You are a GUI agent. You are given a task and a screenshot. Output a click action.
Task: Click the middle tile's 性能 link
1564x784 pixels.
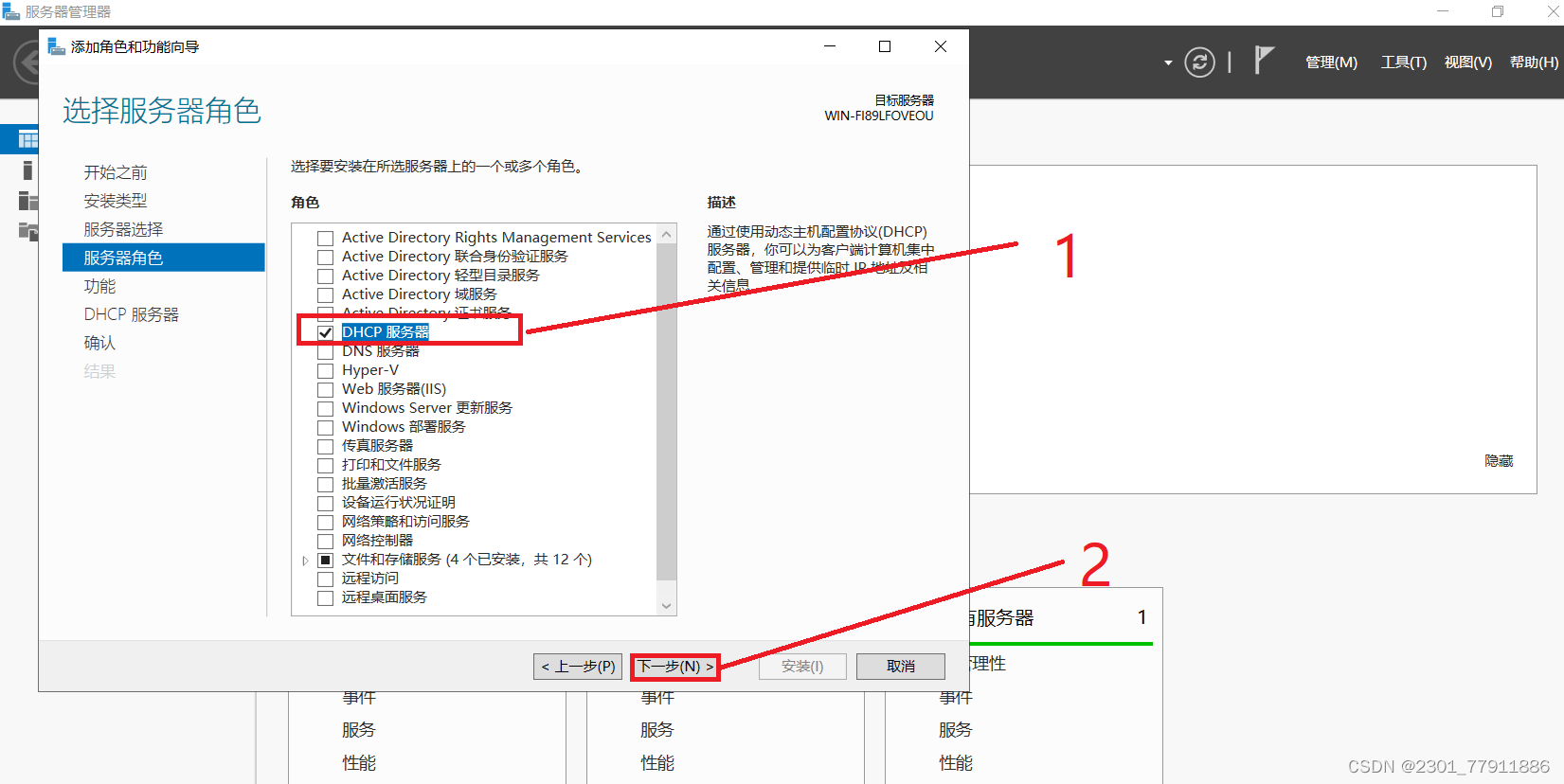[x=656, y=763]
